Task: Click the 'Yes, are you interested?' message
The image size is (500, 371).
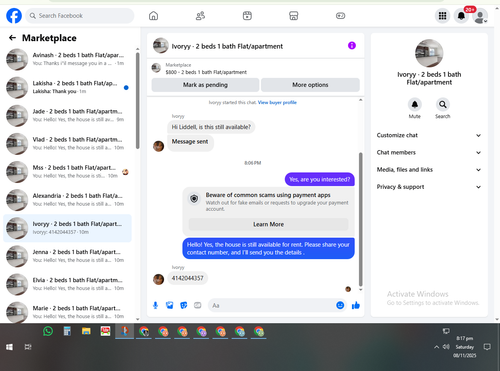Action: pos(319,179)
